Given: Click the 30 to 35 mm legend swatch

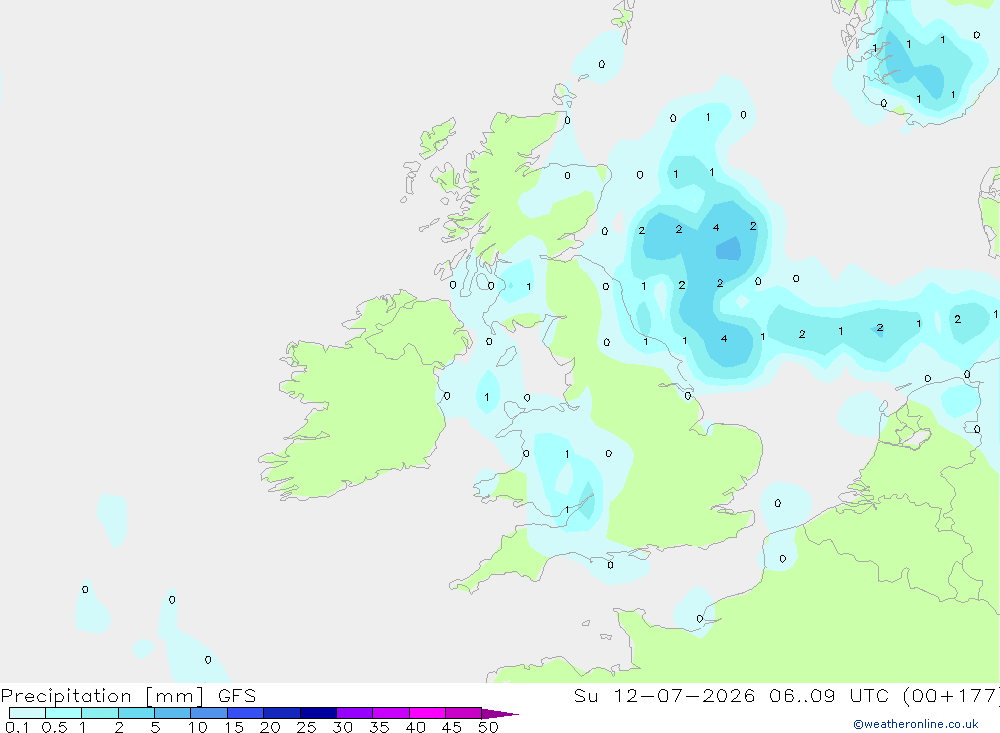Looking at the screenshot, I should click(x=355, y=713).
